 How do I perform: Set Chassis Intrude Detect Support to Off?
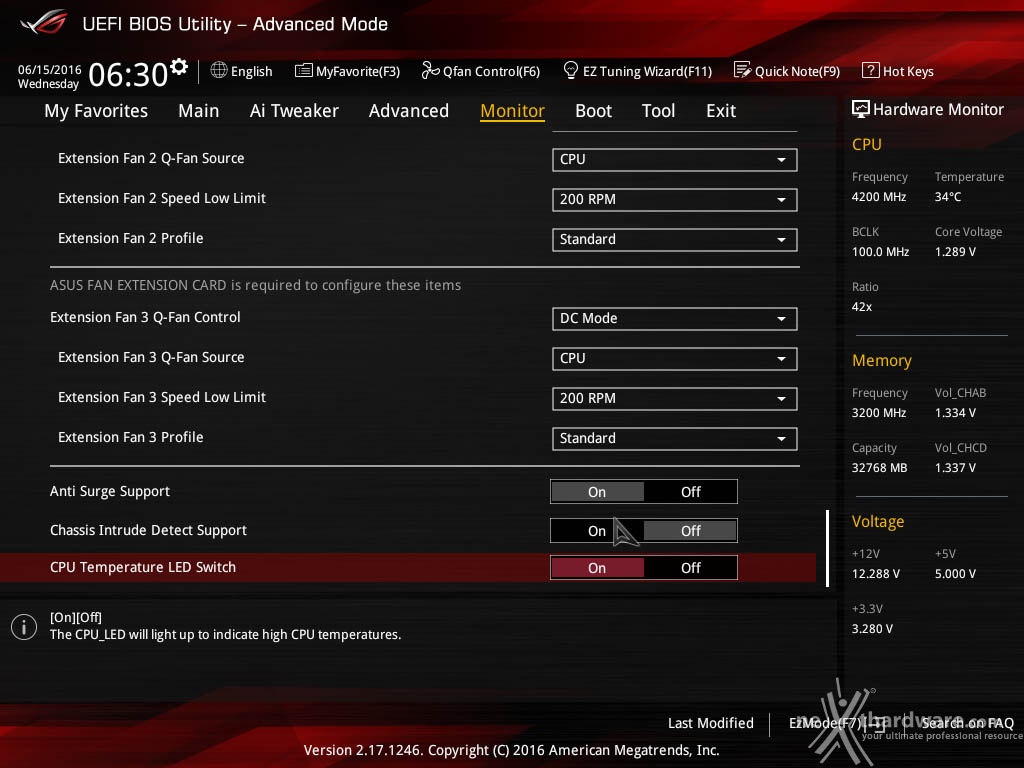690,531
